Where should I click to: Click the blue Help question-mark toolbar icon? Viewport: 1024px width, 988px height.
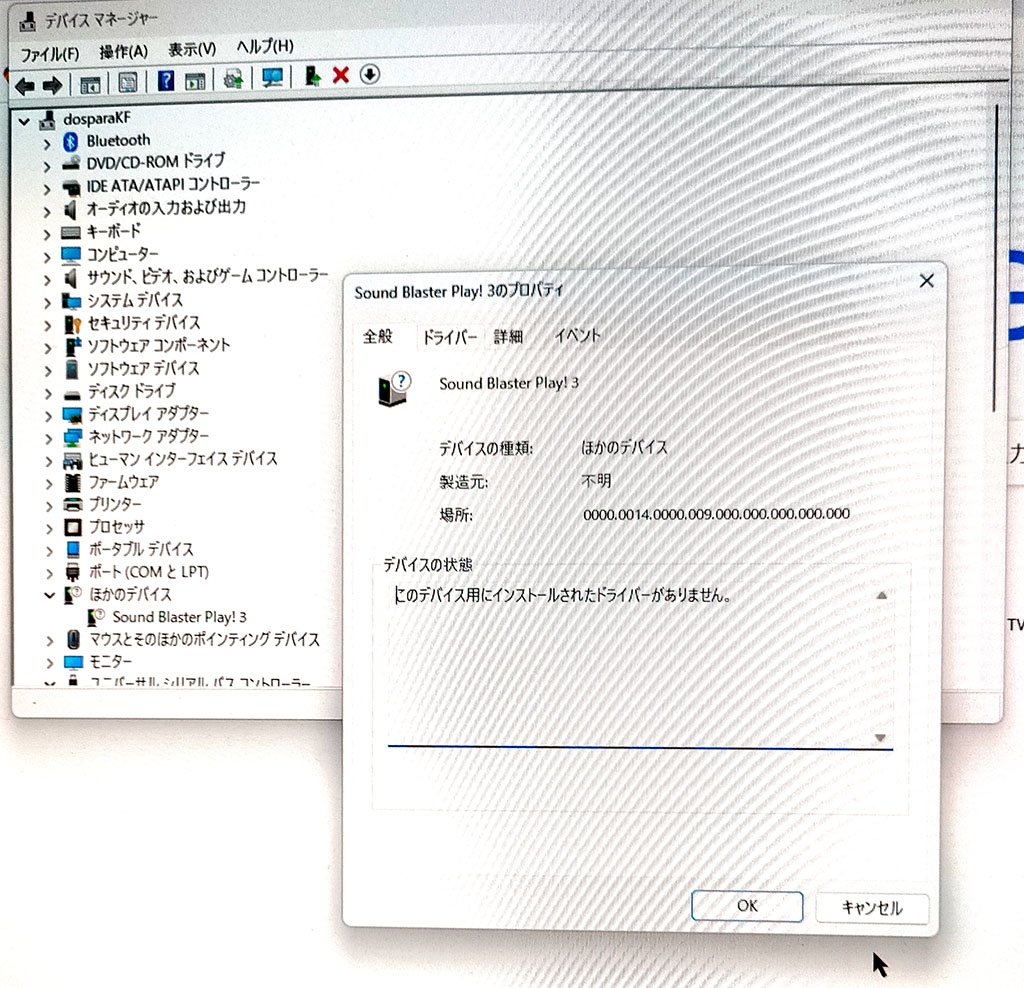(166, 81)
